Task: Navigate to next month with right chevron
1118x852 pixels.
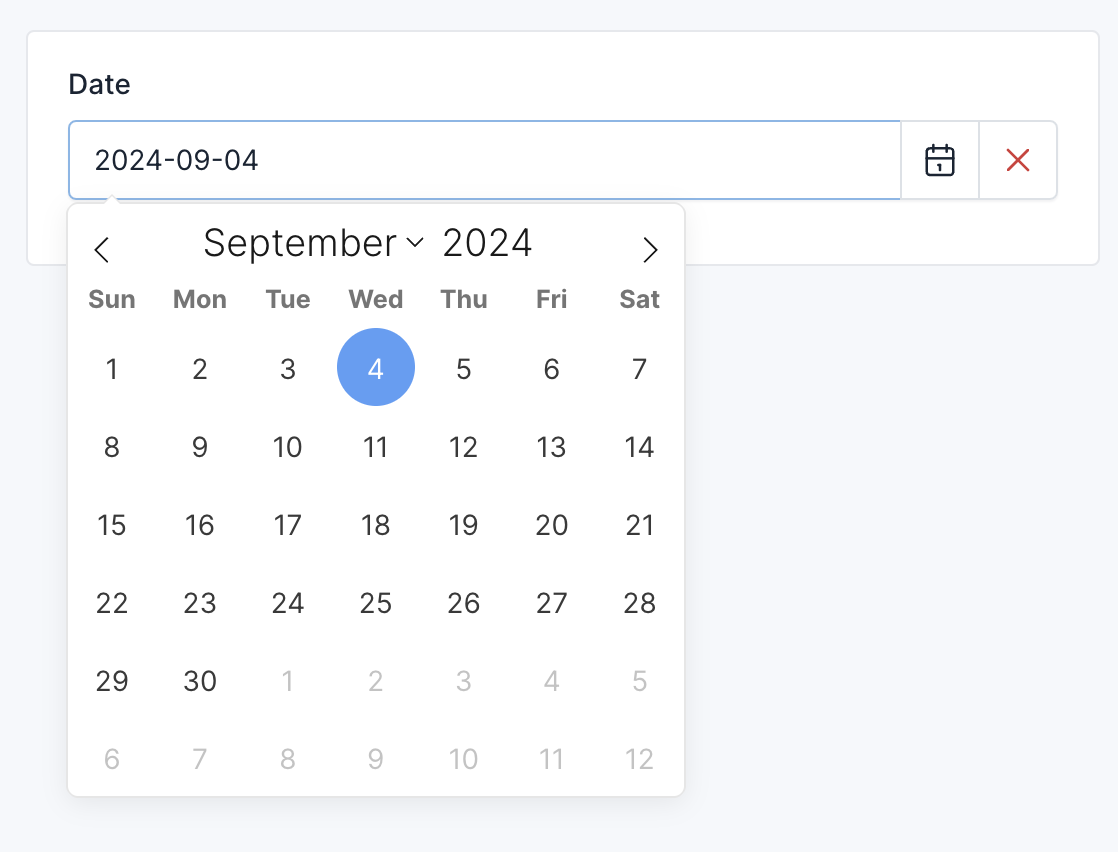Action: pos(650,250)
